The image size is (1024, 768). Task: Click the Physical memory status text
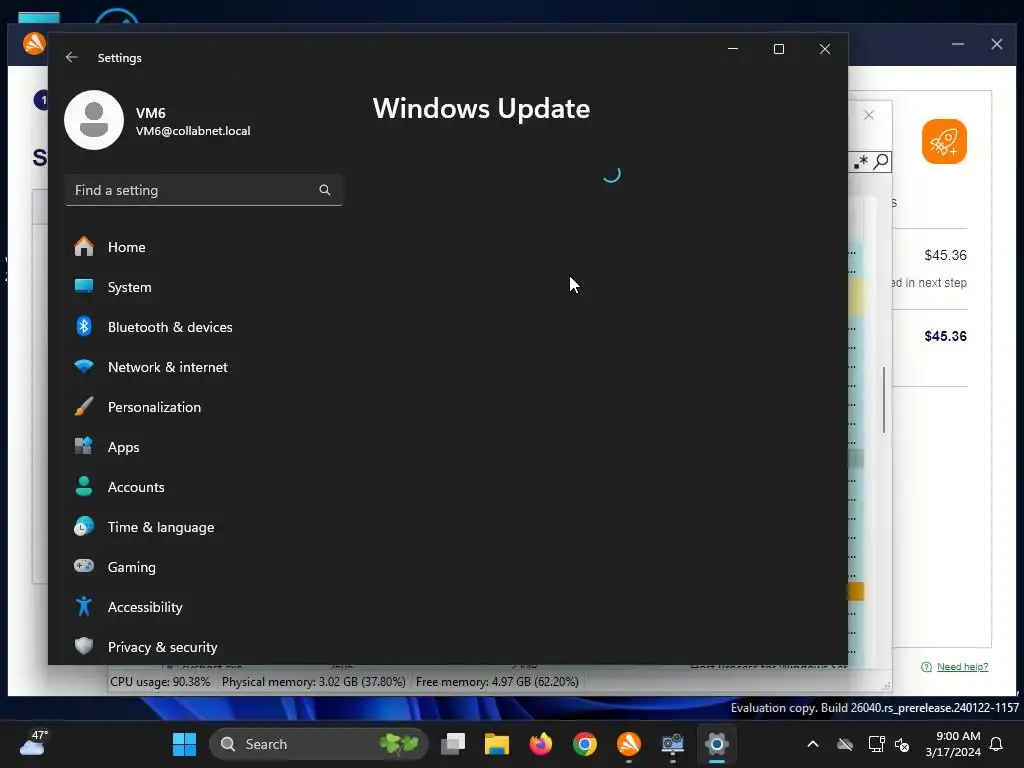pyautogui.click(x=313, y=682)
